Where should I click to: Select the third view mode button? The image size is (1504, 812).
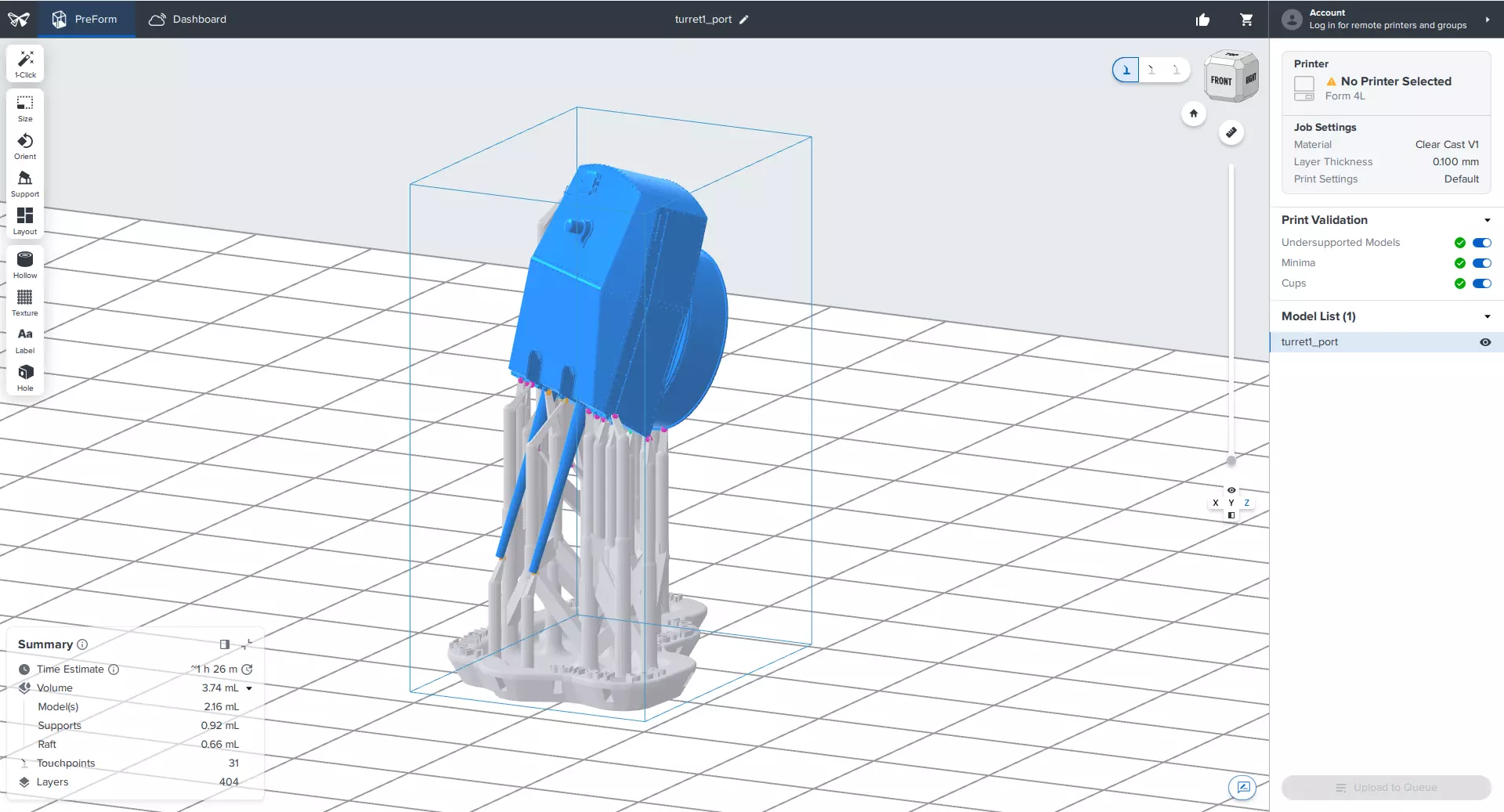tap(1177, 70)
